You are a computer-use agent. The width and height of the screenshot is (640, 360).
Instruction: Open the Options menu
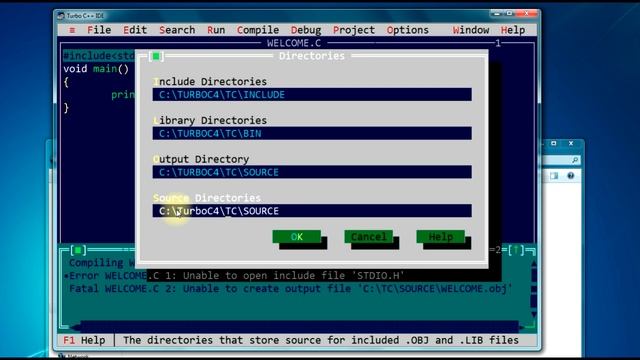(x=407, y=30)
